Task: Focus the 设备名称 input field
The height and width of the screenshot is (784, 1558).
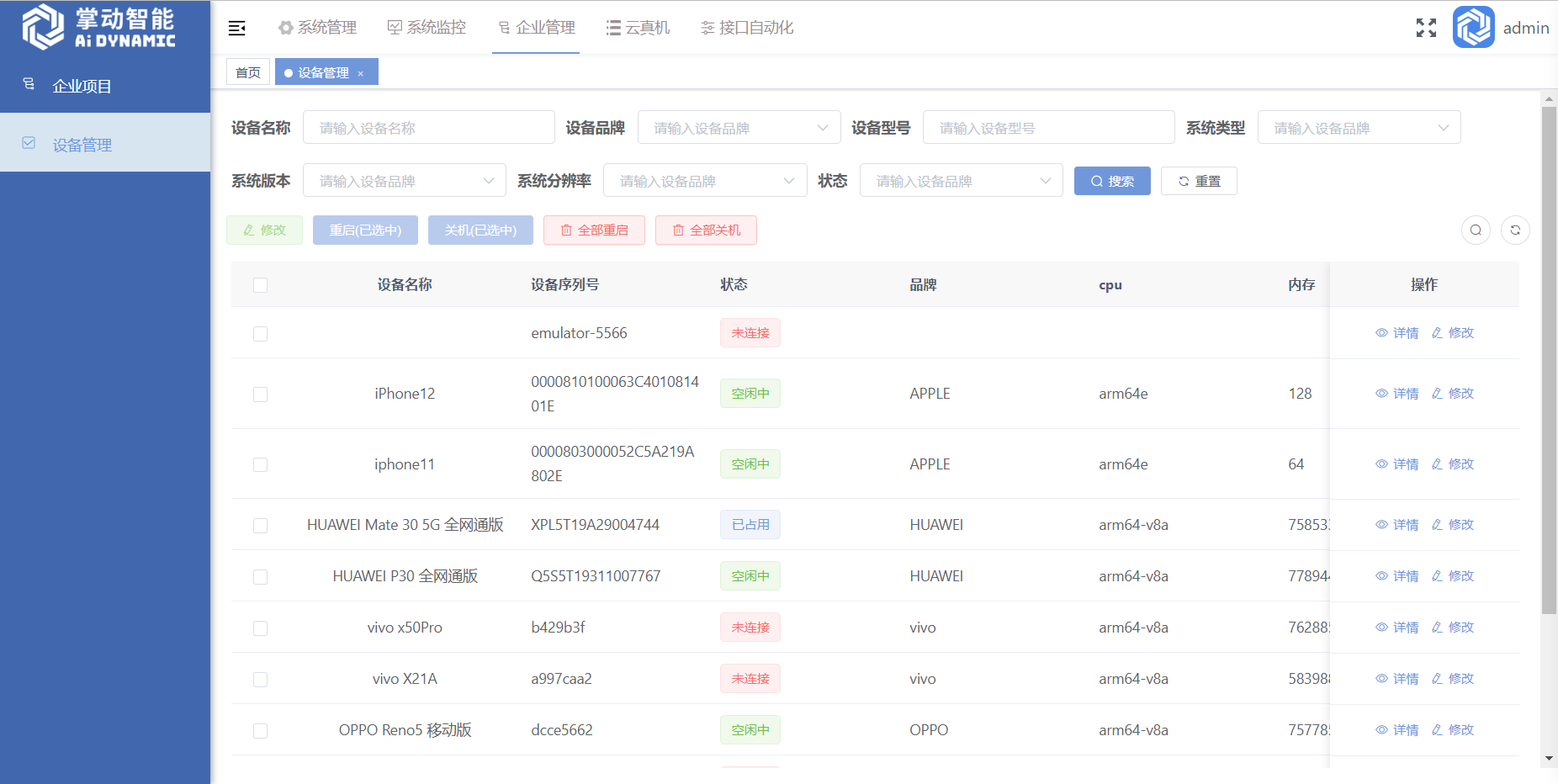Action: click(429, 128)
